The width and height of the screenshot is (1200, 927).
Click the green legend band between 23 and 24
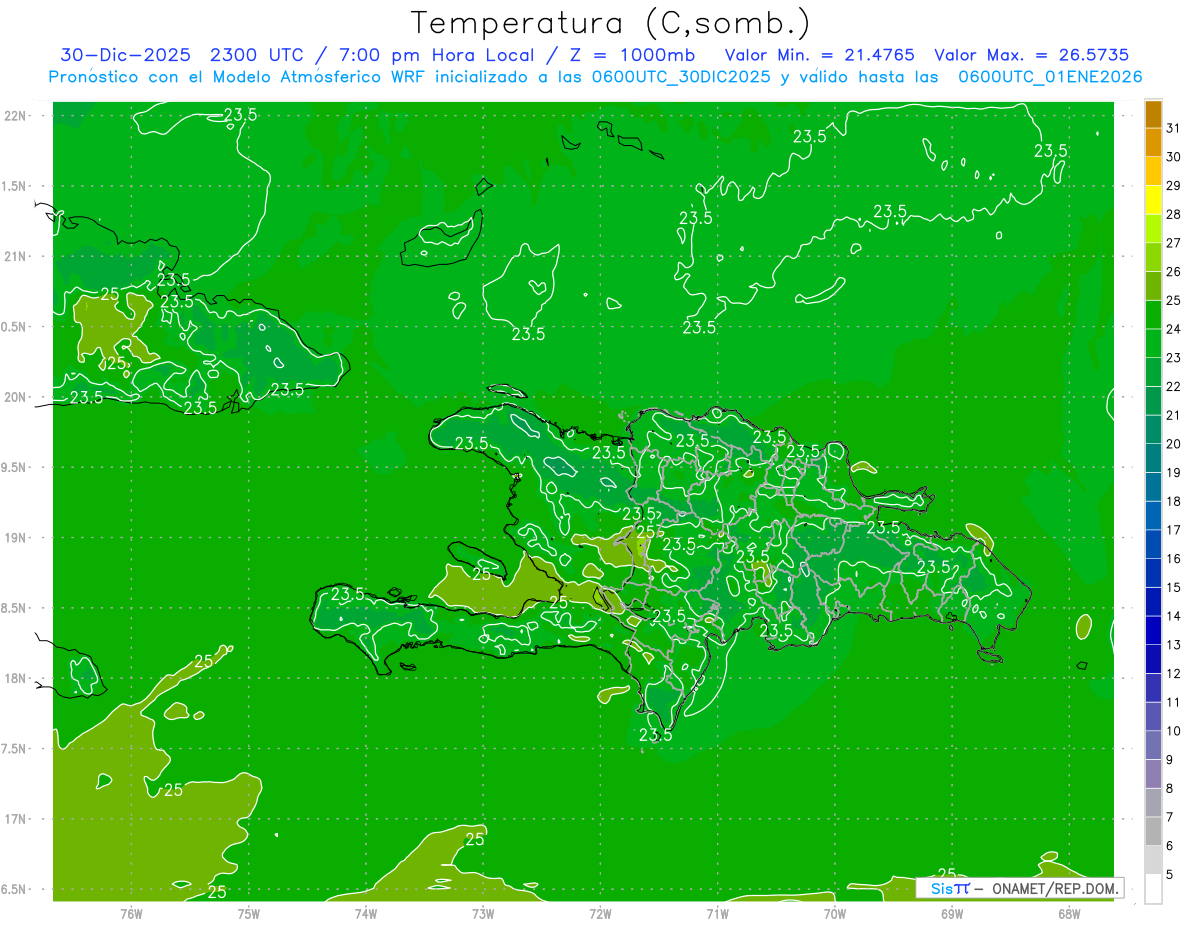coord(1153,343)
